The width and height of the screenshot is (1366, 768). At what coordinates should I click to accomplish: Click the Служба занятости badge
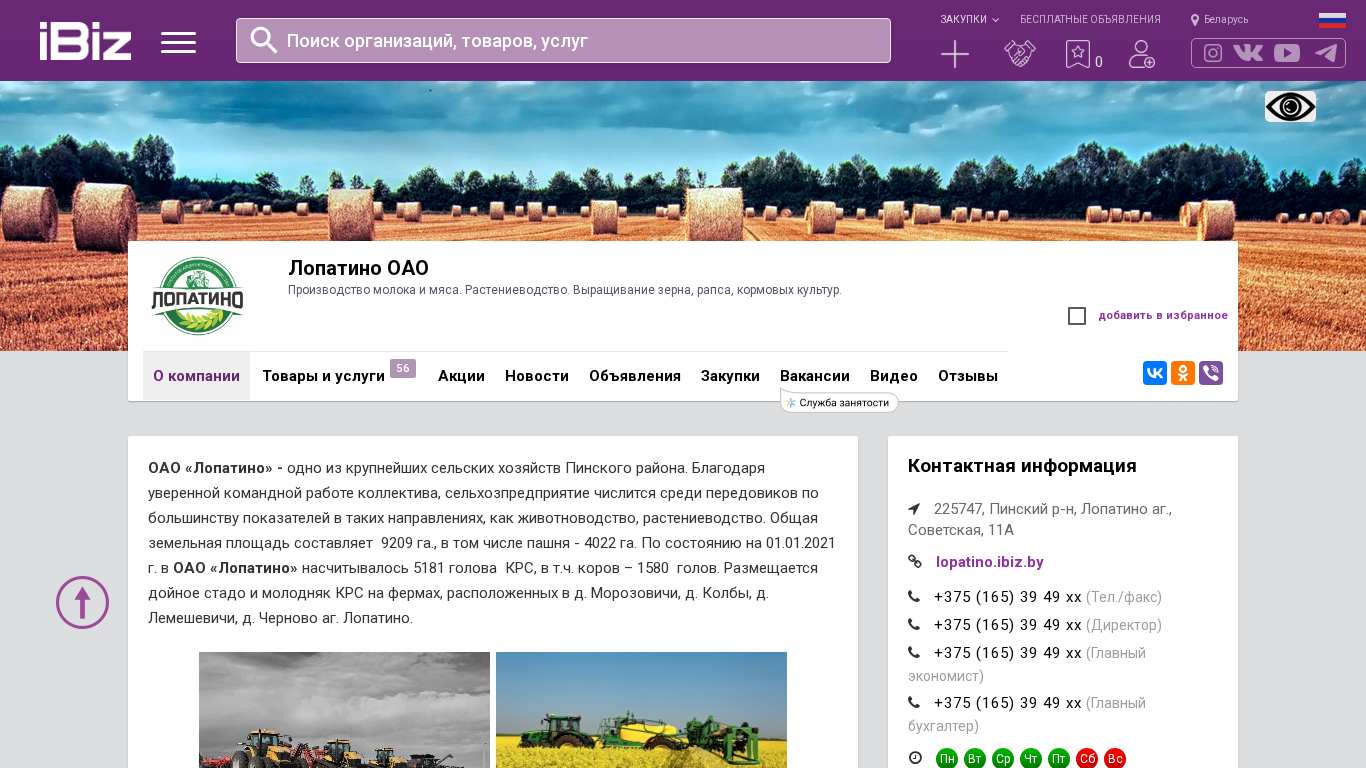840,402
